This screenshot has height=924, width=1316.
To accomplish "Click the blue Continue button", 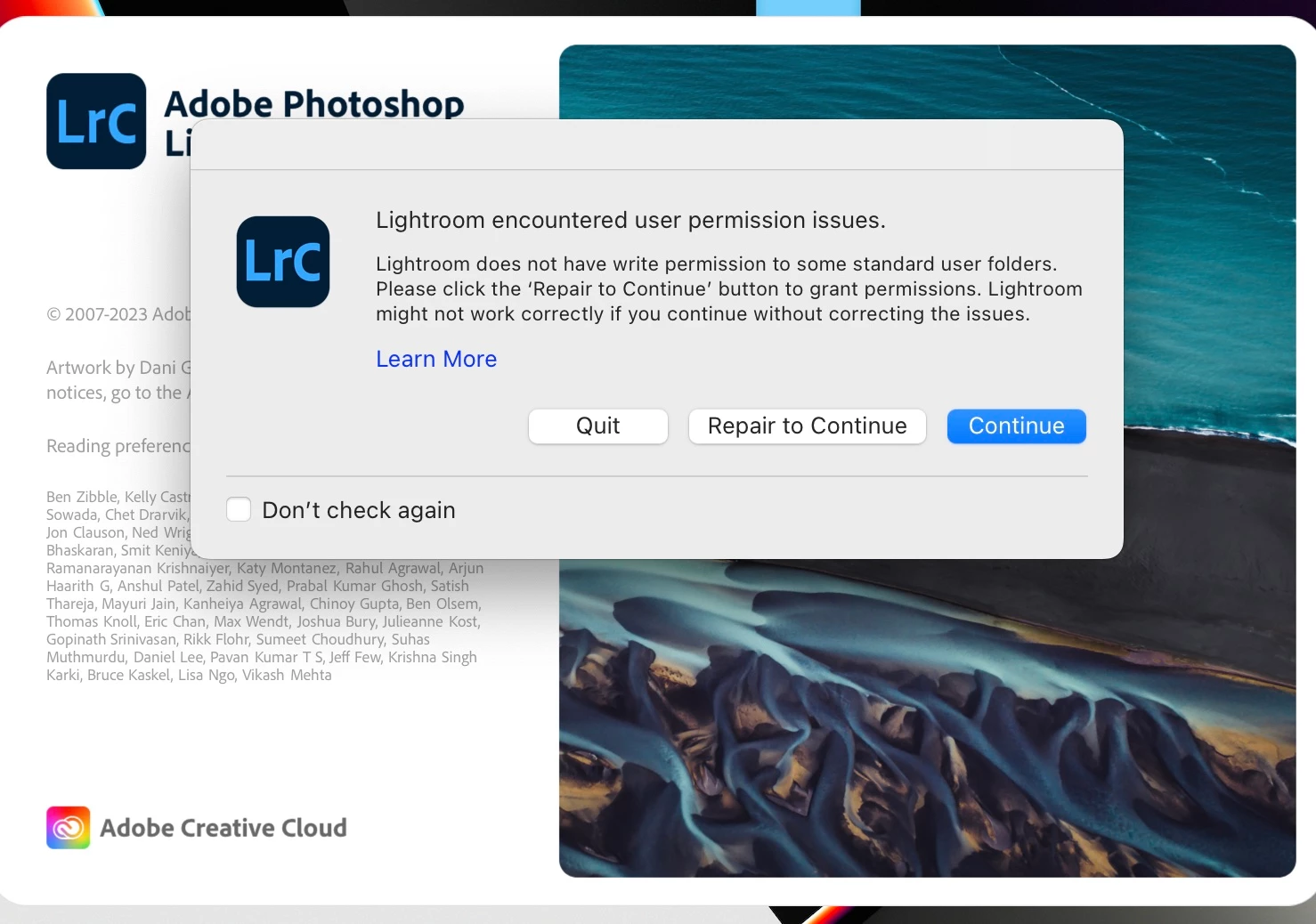I will point(1016,426).
